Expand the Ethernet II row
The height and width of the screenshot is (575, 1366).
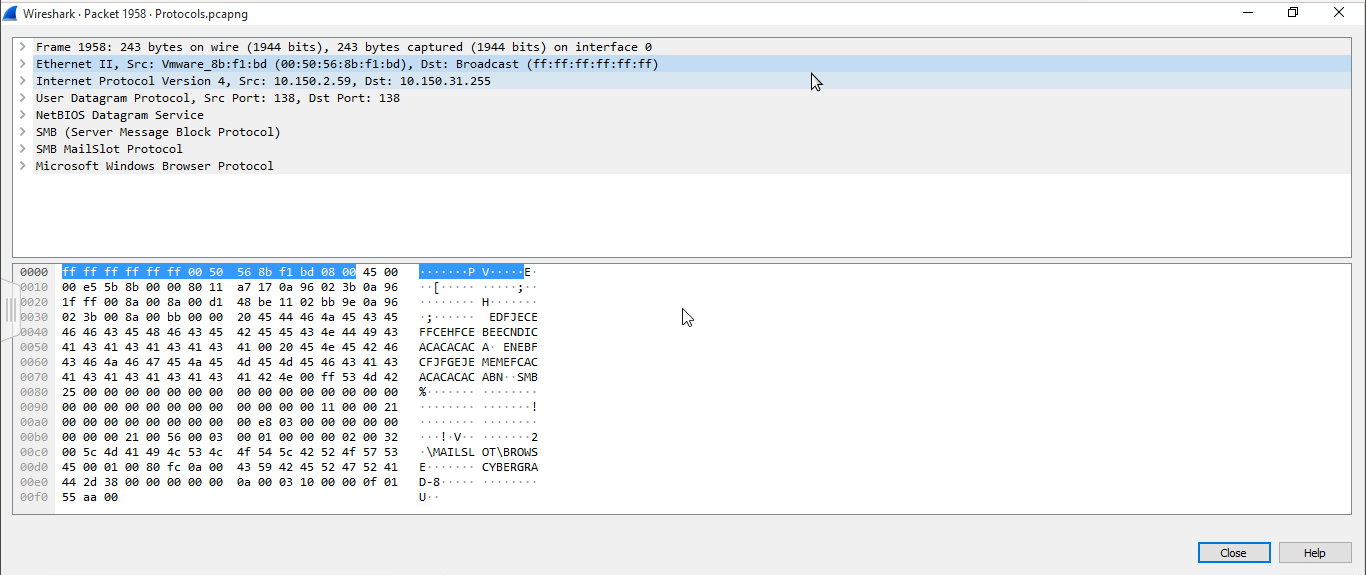[x=22, y=64]
